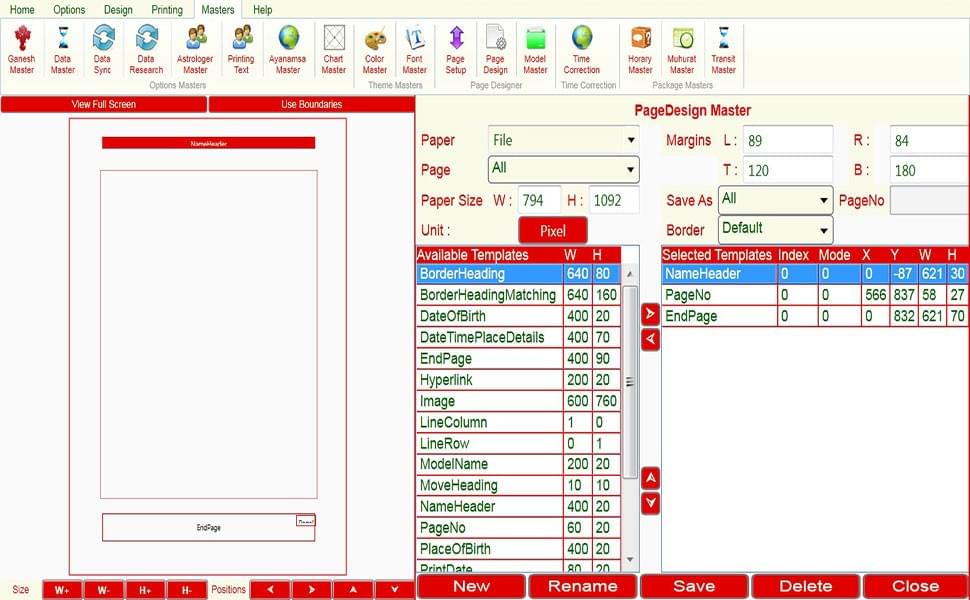
Task: Click the Rename button
Action: tap(583, 586)
